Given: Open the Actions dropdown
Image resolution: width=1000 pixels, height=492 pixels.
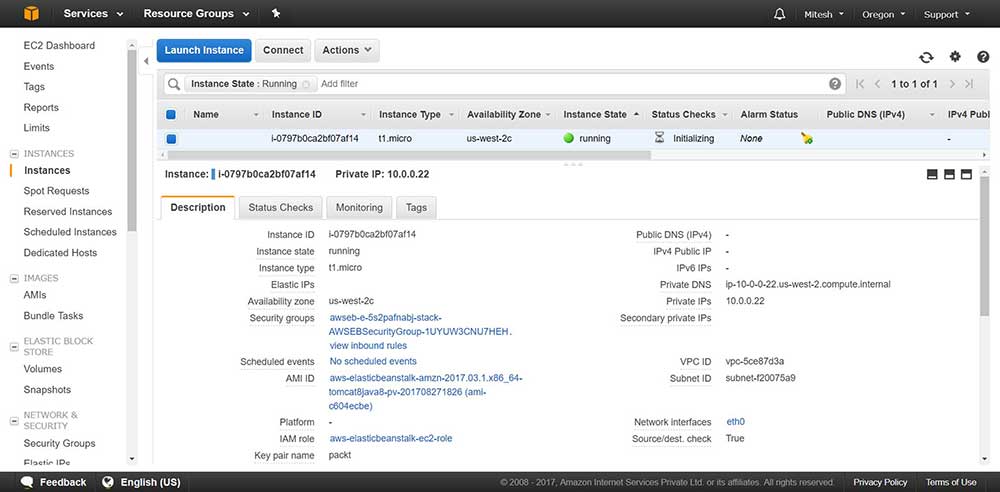Looking at the screenshot, I should pyautogui.click(x=346, y=50).
